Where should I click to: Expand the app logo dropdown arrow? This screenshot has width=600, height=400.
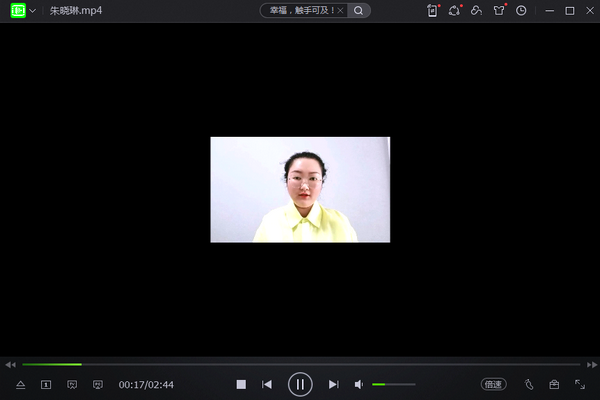click(33, 11)
